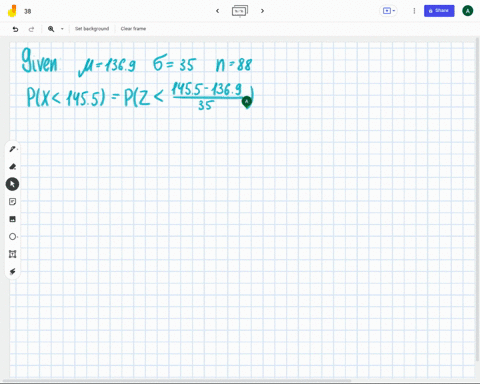Image resolution: width=480 pixels, height=384 pixels.
Task: Insert an image with the image tool
Action: [12, 219]
